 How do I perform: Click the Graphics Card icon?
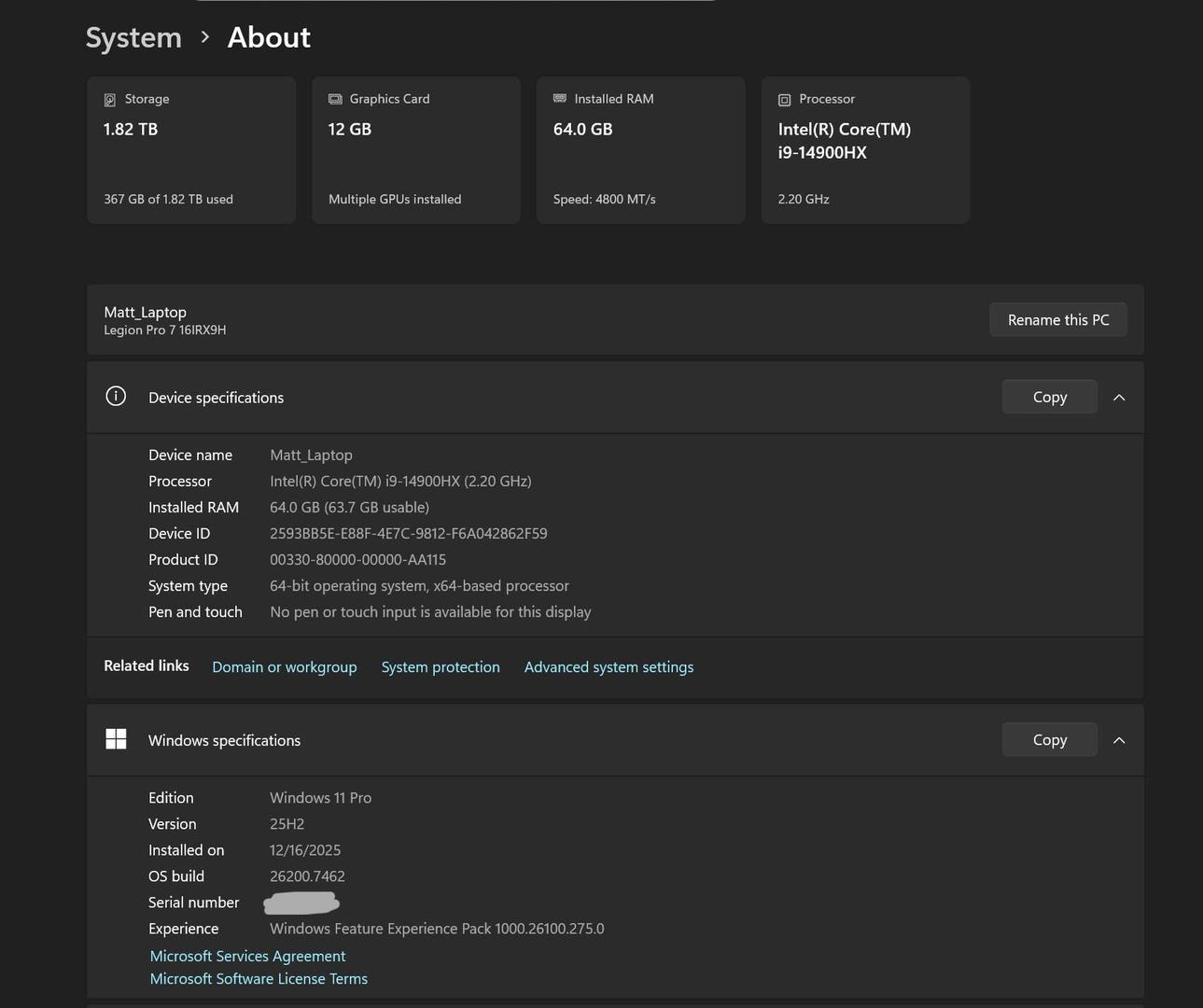click(x=335, y=99)
